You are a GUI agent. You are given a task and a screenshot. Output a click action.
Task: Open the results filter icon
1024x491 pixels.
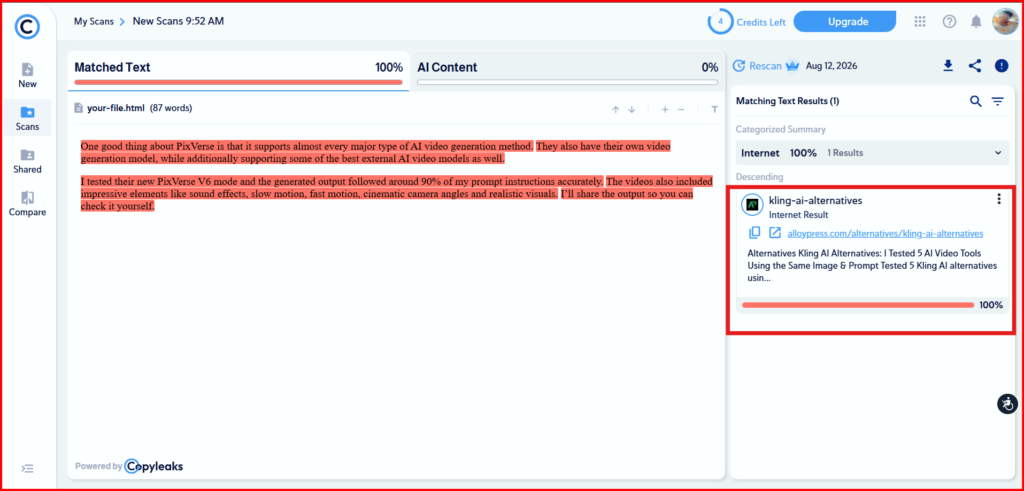point(998,101)
